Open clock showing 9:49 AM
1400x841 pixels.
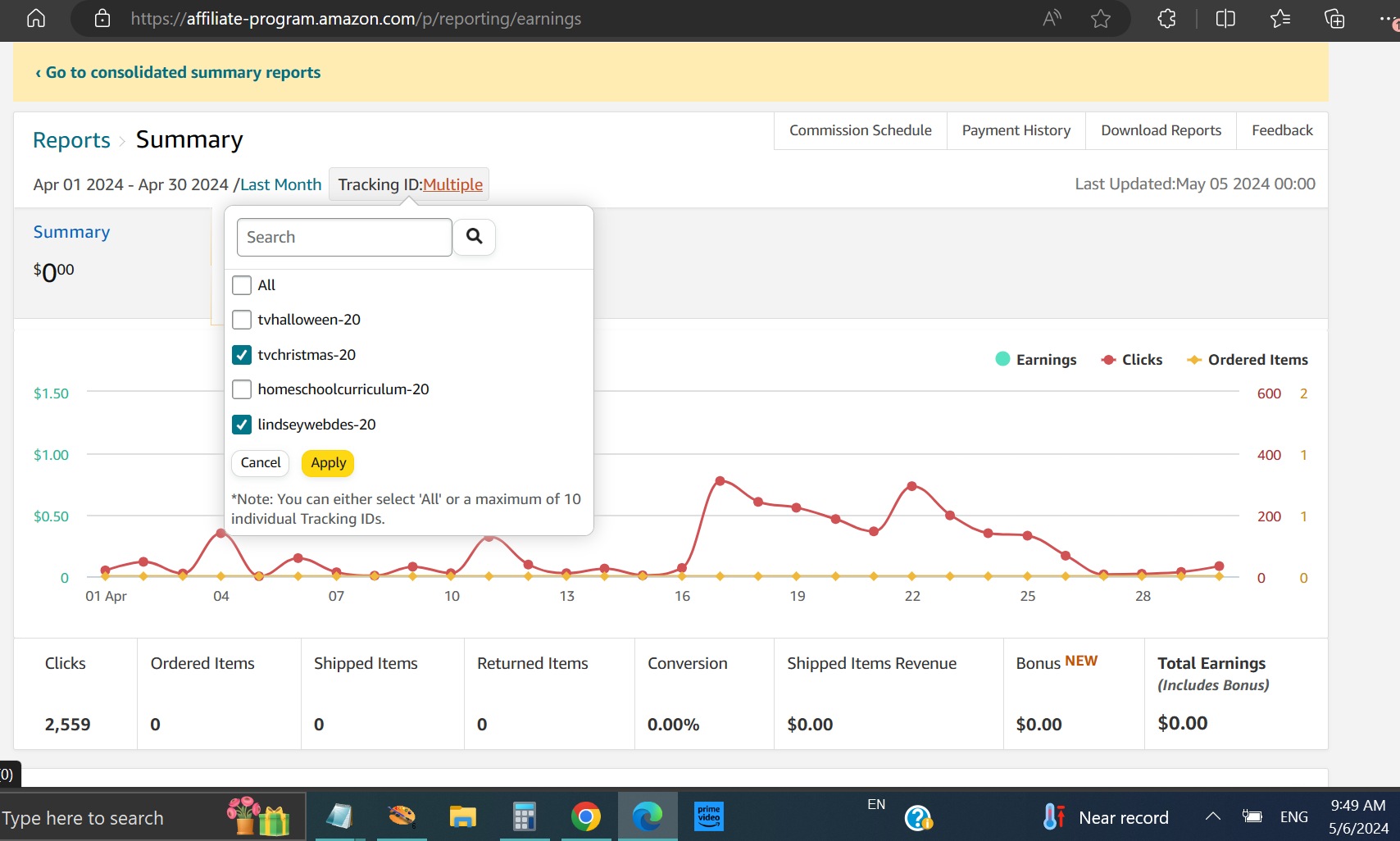(1358, 816)
